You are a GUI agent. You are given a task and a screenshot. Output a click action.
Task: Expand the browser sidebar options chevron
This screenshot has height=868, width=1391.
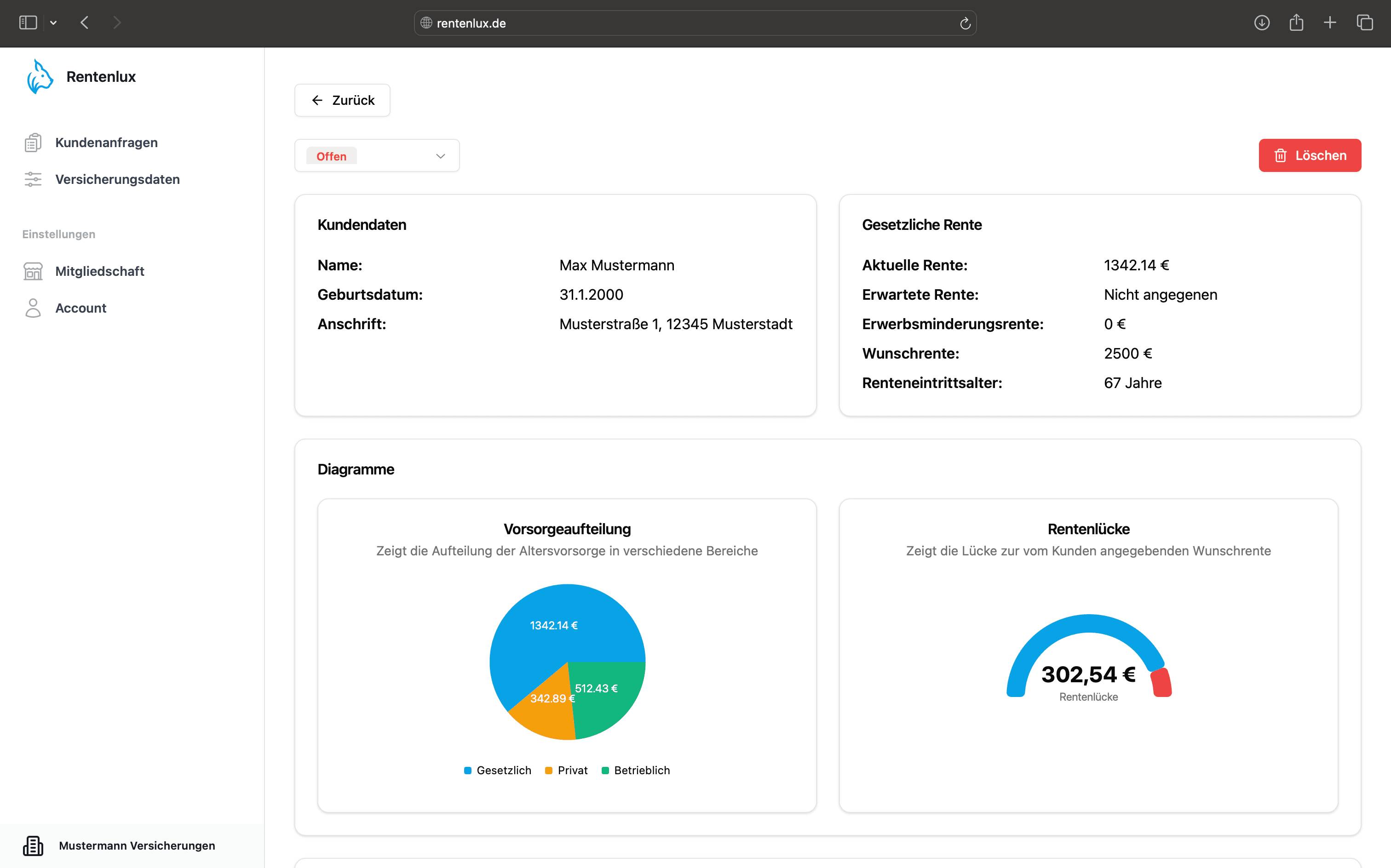coord(53,23)
